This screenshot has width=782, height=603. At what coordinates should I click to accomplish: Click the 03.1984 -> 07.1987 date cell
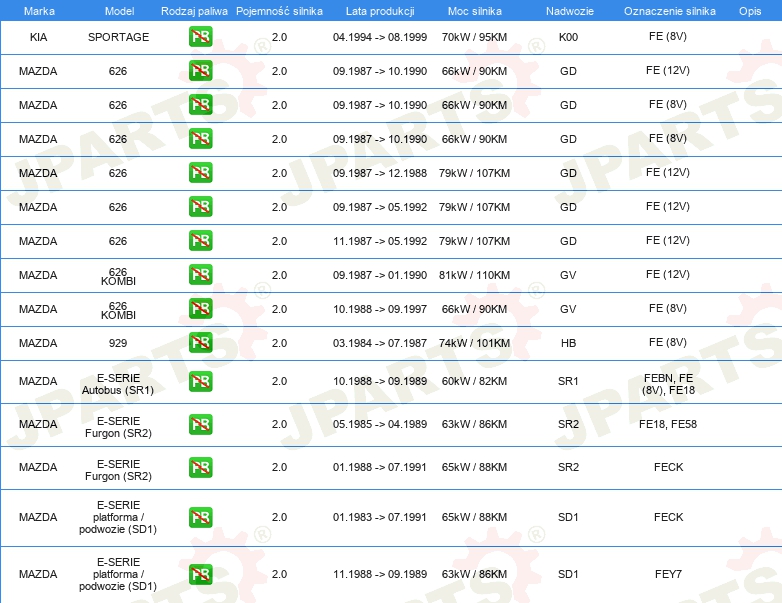click(380, 343)
